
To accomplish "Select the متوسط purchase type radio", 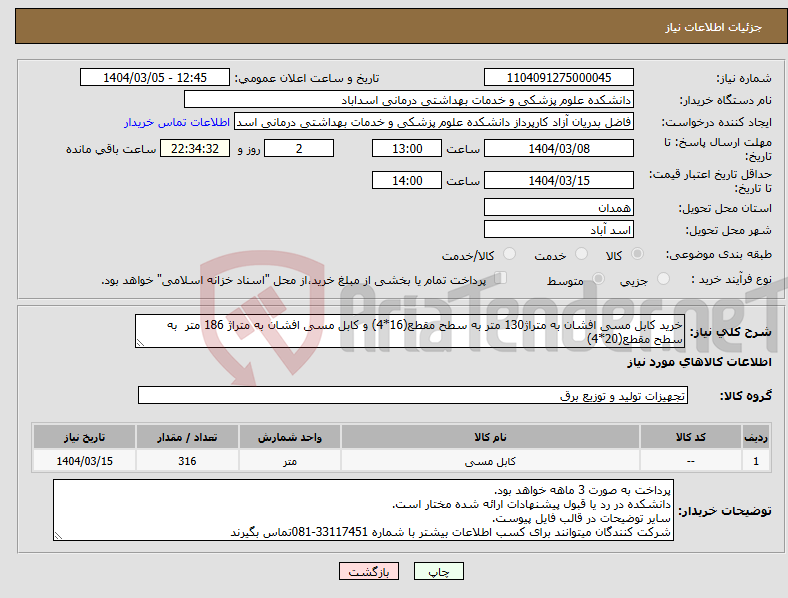I will [599, 278].
